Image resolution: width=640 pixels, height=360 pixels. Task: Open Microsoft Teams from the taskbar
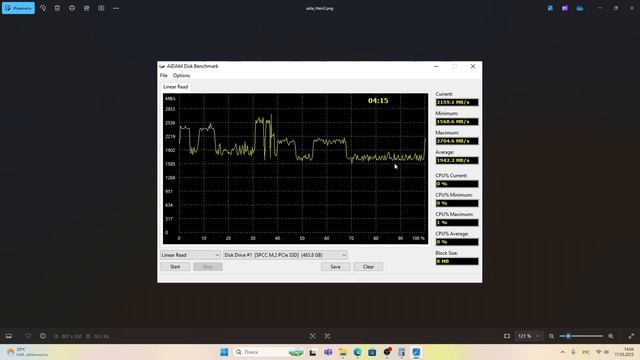point(328,352)
